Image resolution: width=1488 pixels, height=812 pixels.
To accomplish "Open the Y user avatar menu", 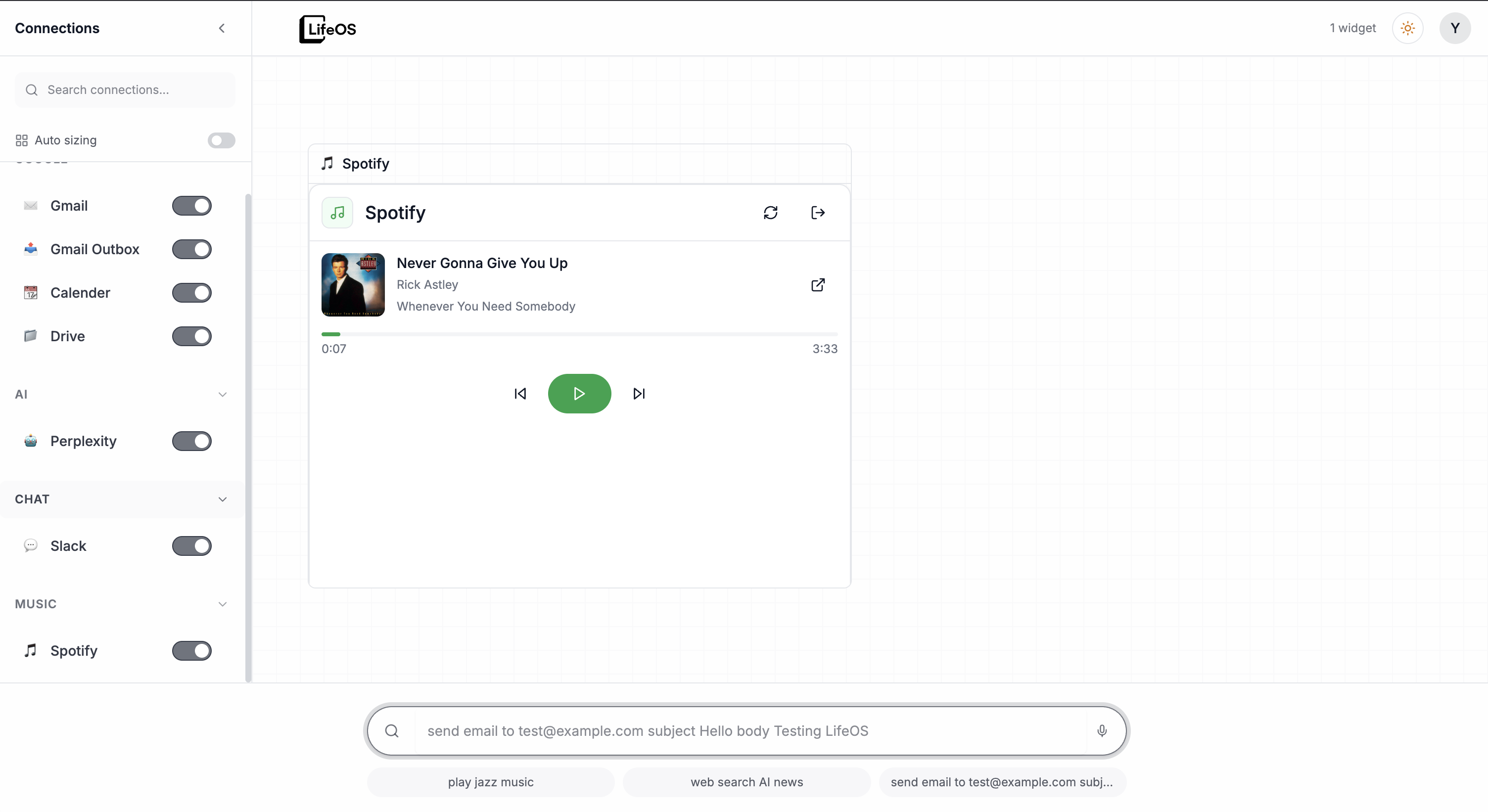I will tap(1454, 28).
